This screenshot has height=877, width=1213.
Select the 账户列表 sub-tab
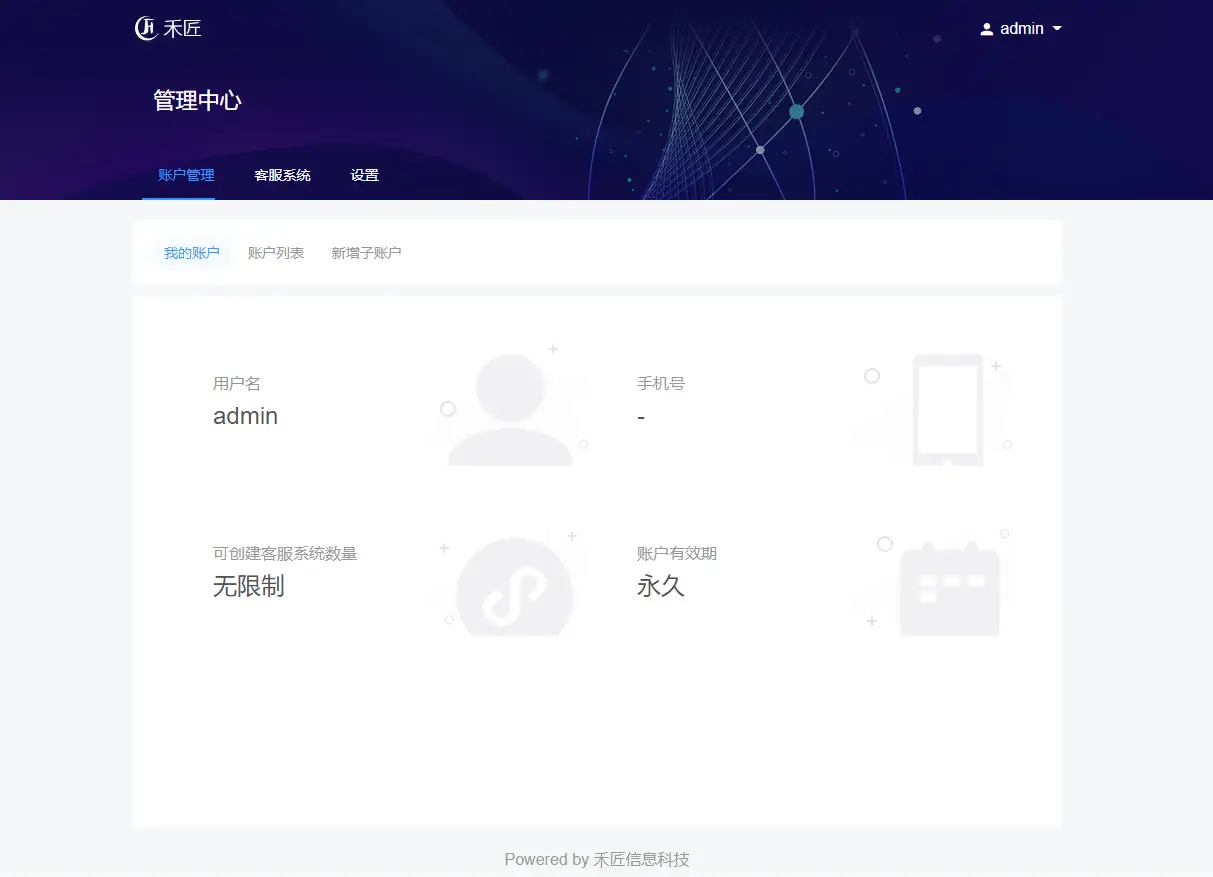(276, 252)
